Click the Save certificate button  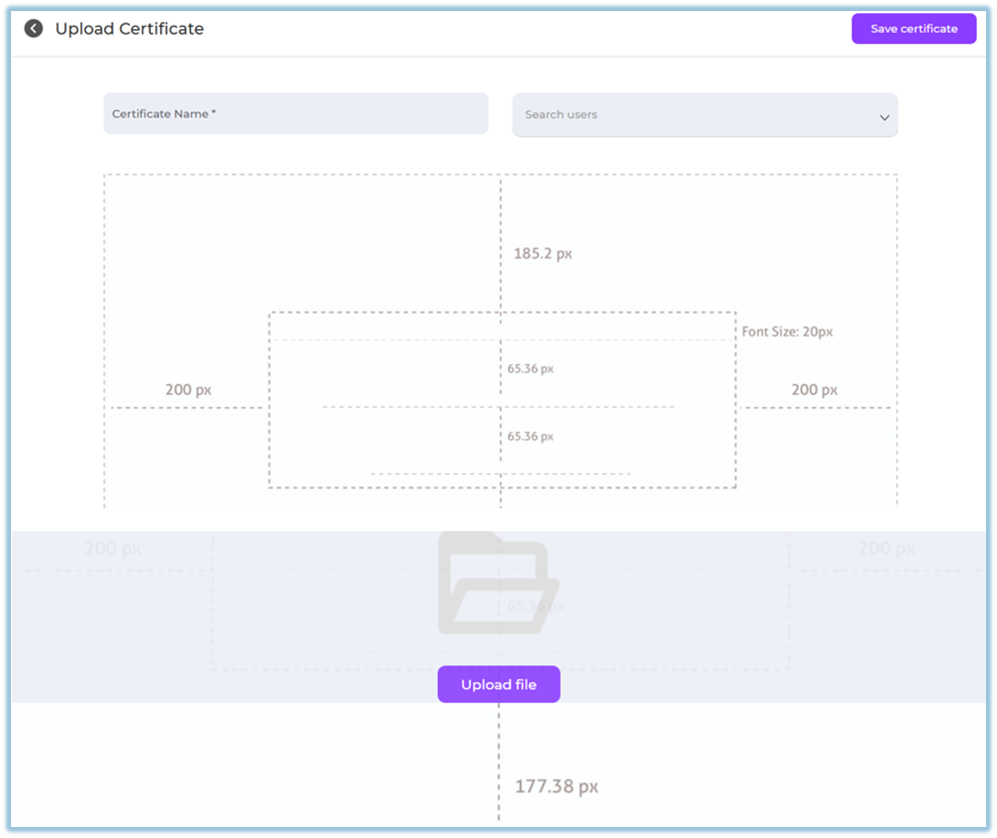(x=913, y=29)
